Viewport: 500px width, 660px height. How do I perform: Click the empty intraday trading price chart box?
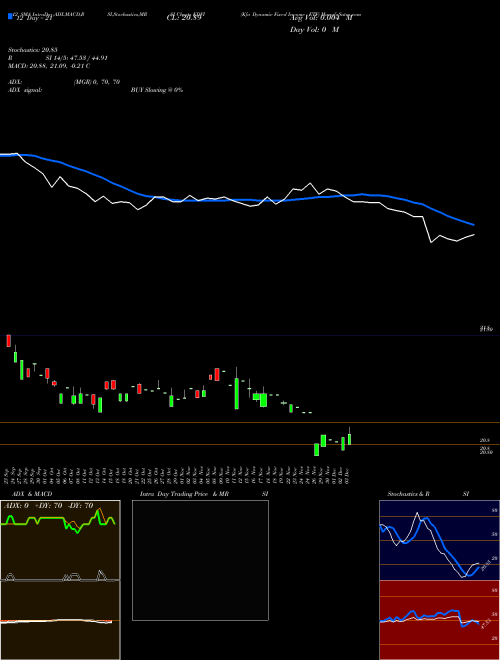200,560
